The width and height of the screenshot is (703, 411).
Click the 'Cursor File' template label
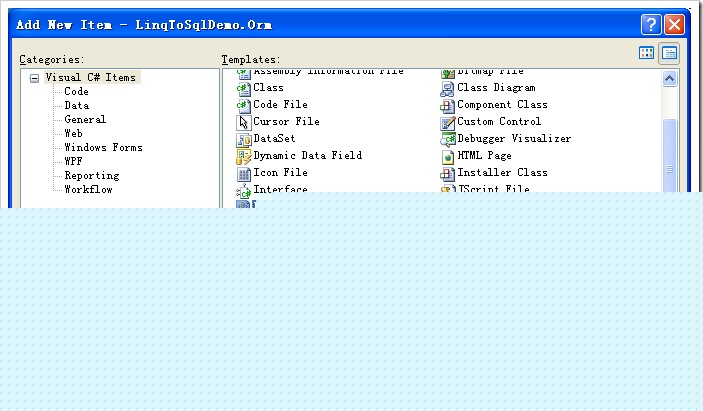coord(286,121)
